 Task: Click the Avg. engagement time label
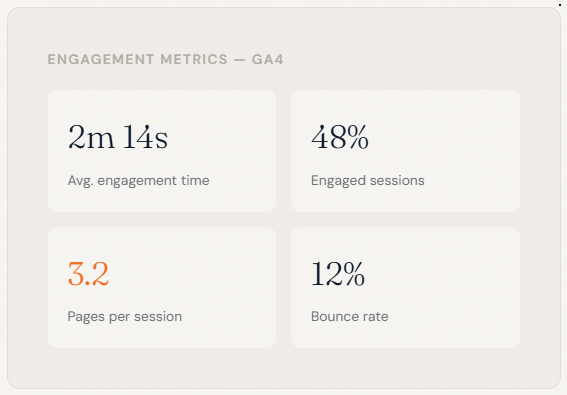click(x=138, y=180)
